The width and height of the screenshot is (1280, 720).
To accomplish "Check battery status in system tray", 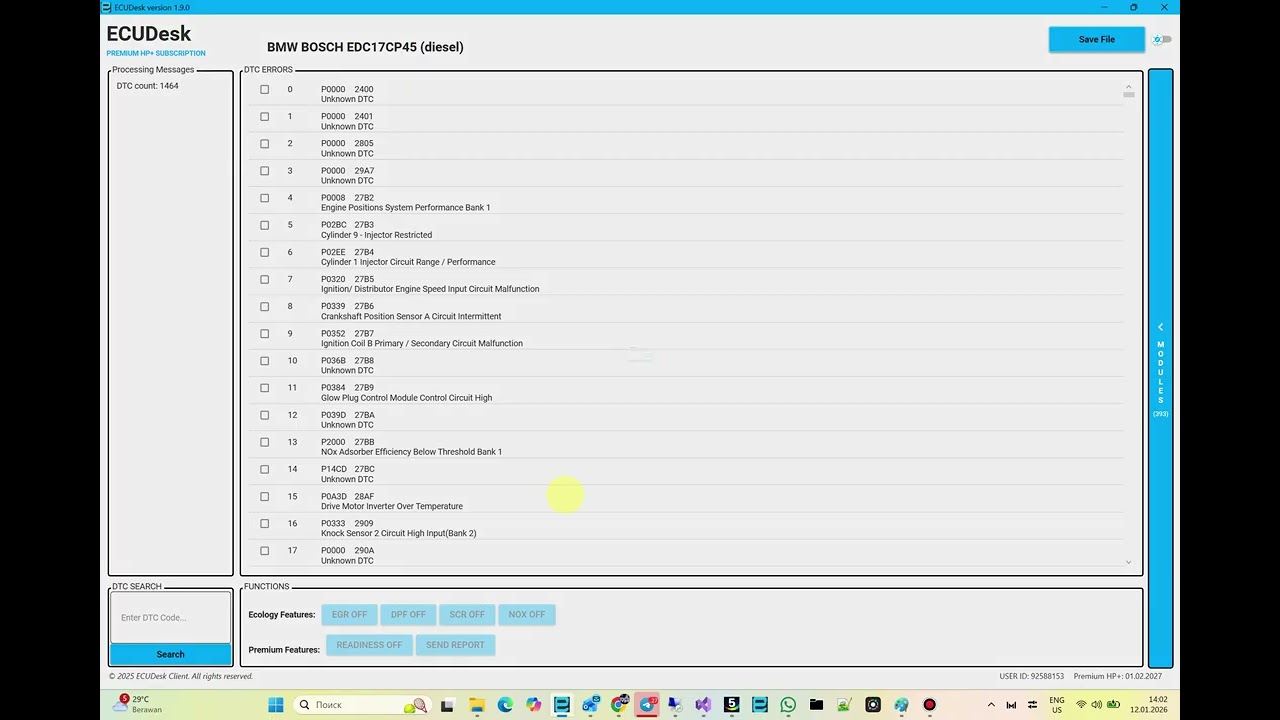I will (1113, 705).
